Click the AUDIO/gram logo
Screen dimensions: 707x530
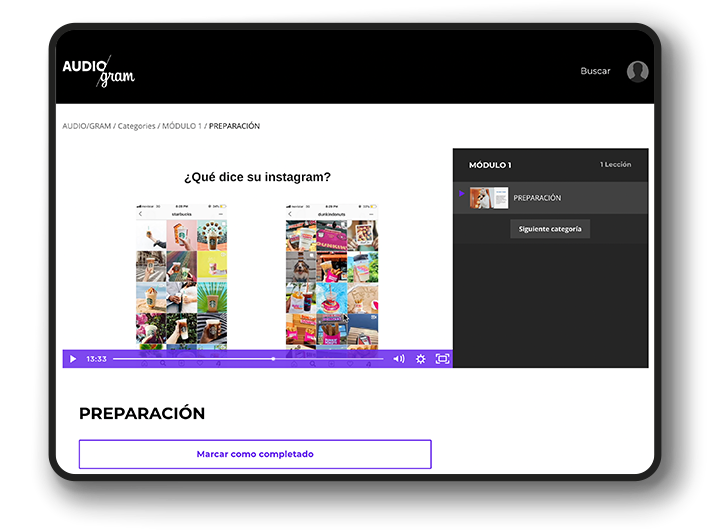point(98,71)
